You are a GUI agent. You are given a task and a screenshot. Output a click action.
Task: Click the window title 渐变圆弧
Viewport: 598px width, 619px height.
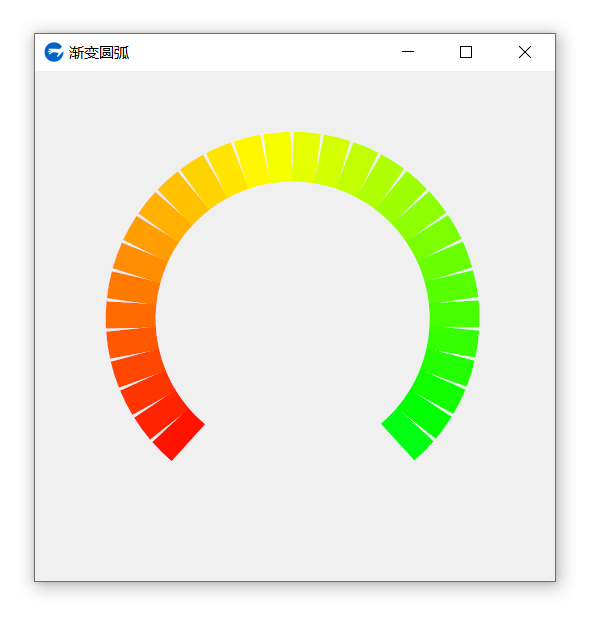point(99,53)
